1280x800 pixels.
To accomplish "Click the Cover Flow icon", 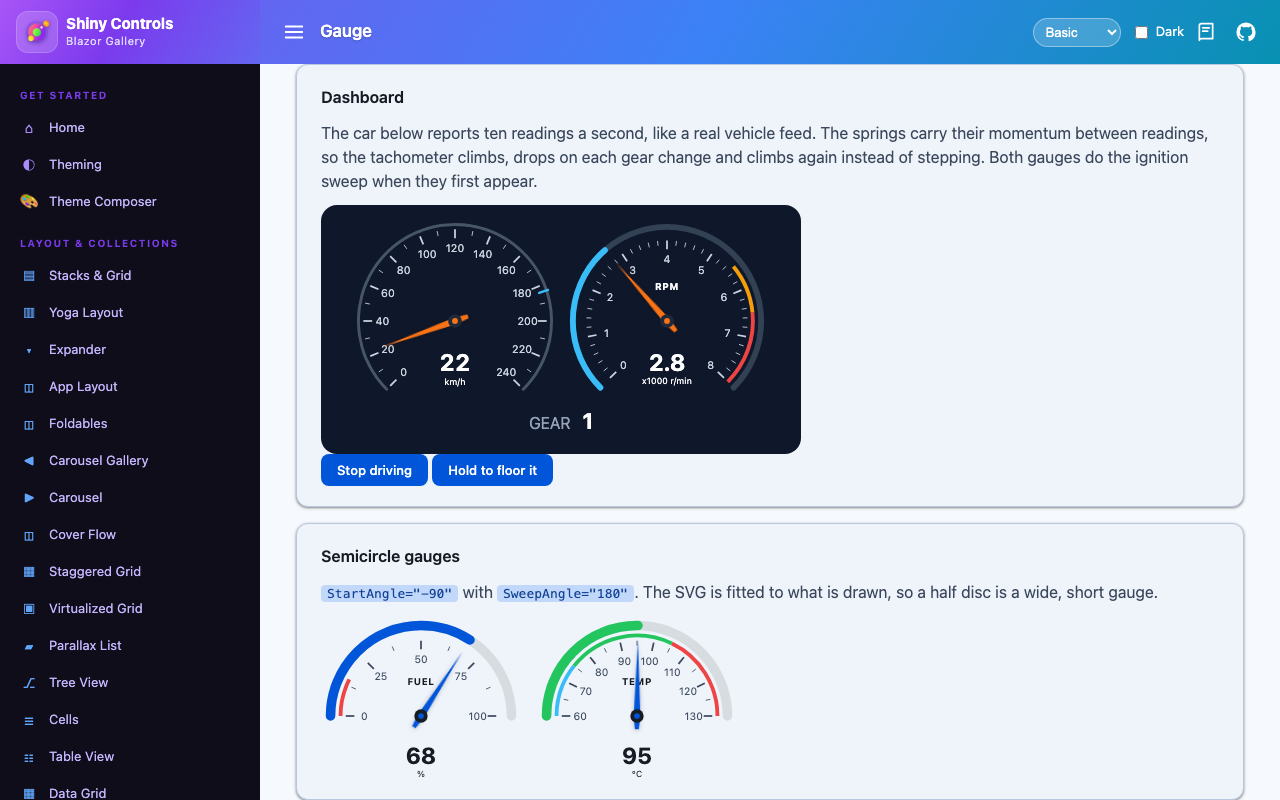I will pos(29,535).
